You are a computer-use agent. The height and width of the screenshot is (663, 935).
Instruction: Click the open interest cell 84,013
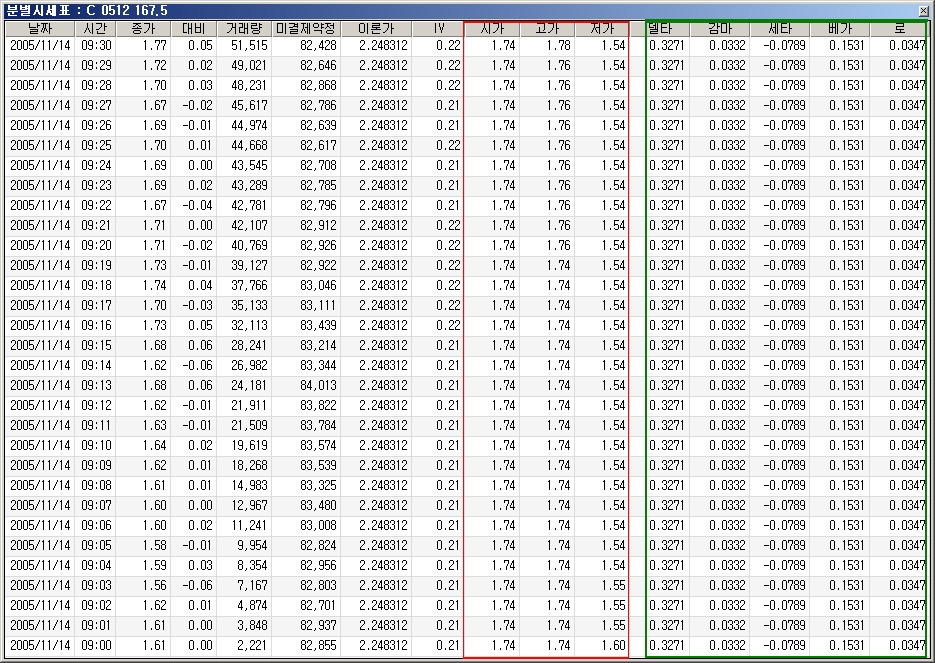tap(306, 385)
